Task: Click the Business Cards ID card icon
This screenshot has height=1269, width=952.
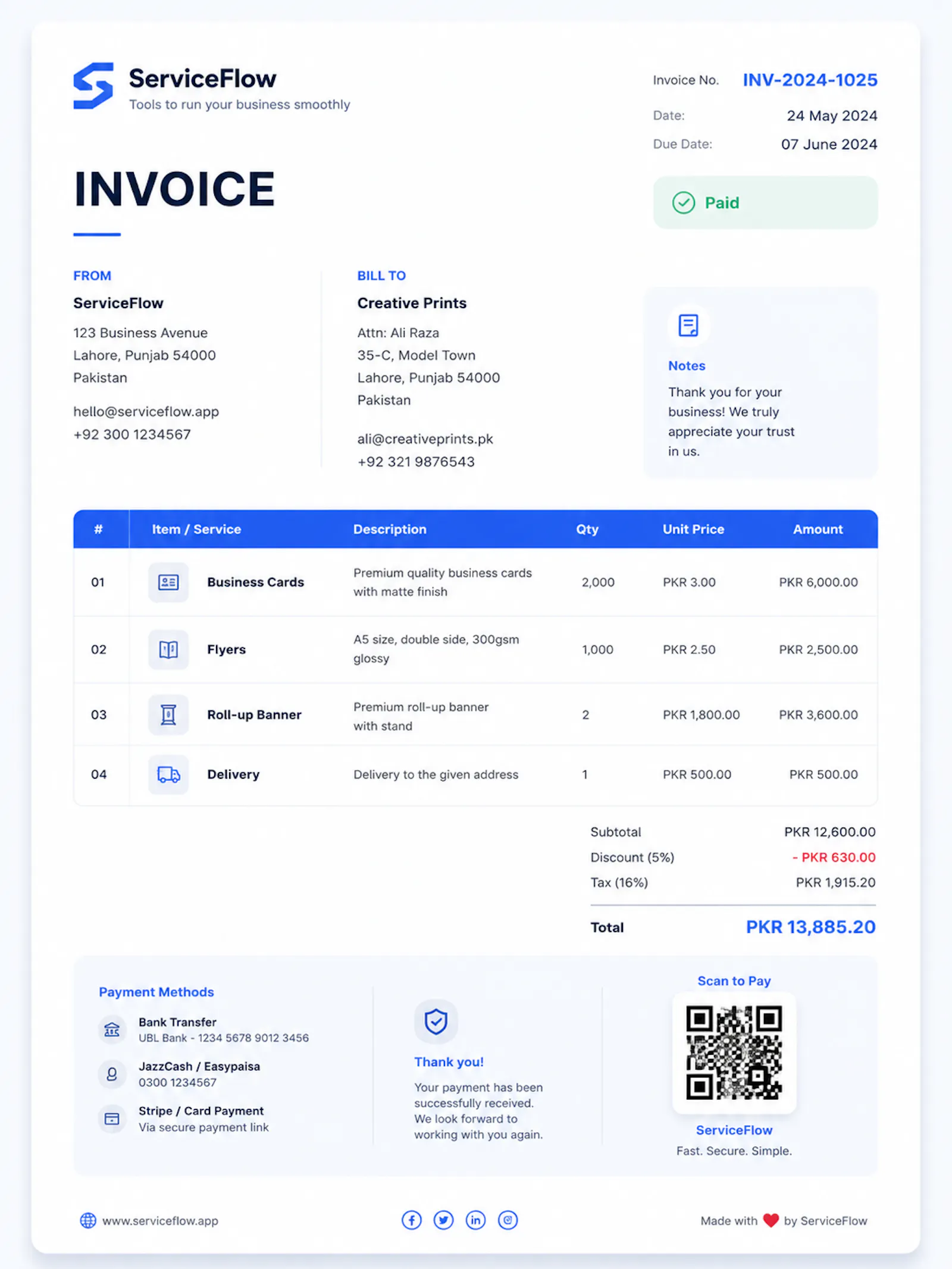Action: [x=168, y=582]
